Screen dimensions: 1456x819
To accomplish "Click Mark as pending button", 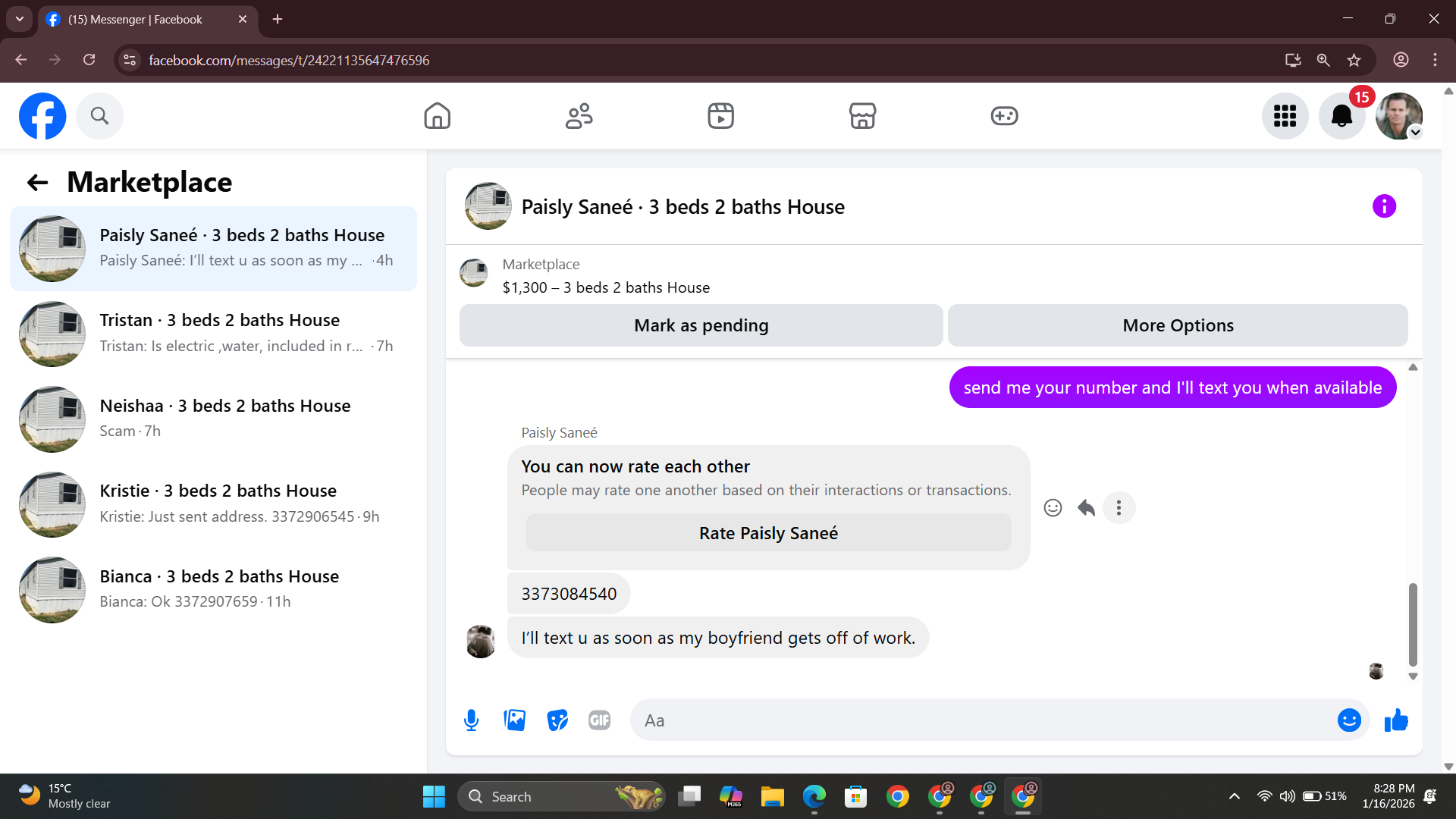I will pos(701,325).
